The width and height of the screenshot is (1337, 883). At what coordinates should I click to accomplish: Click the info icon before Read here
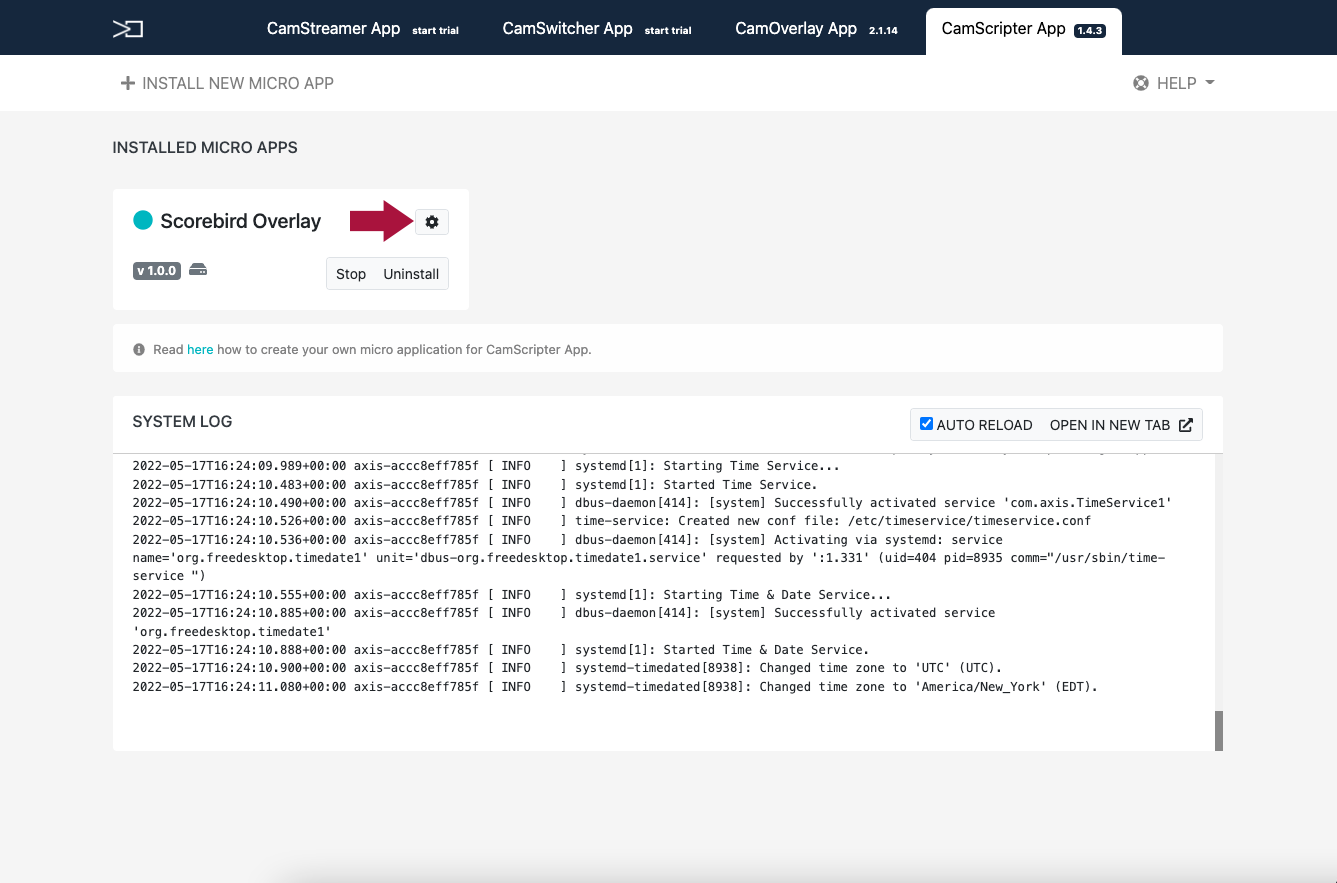coord(139,350)
